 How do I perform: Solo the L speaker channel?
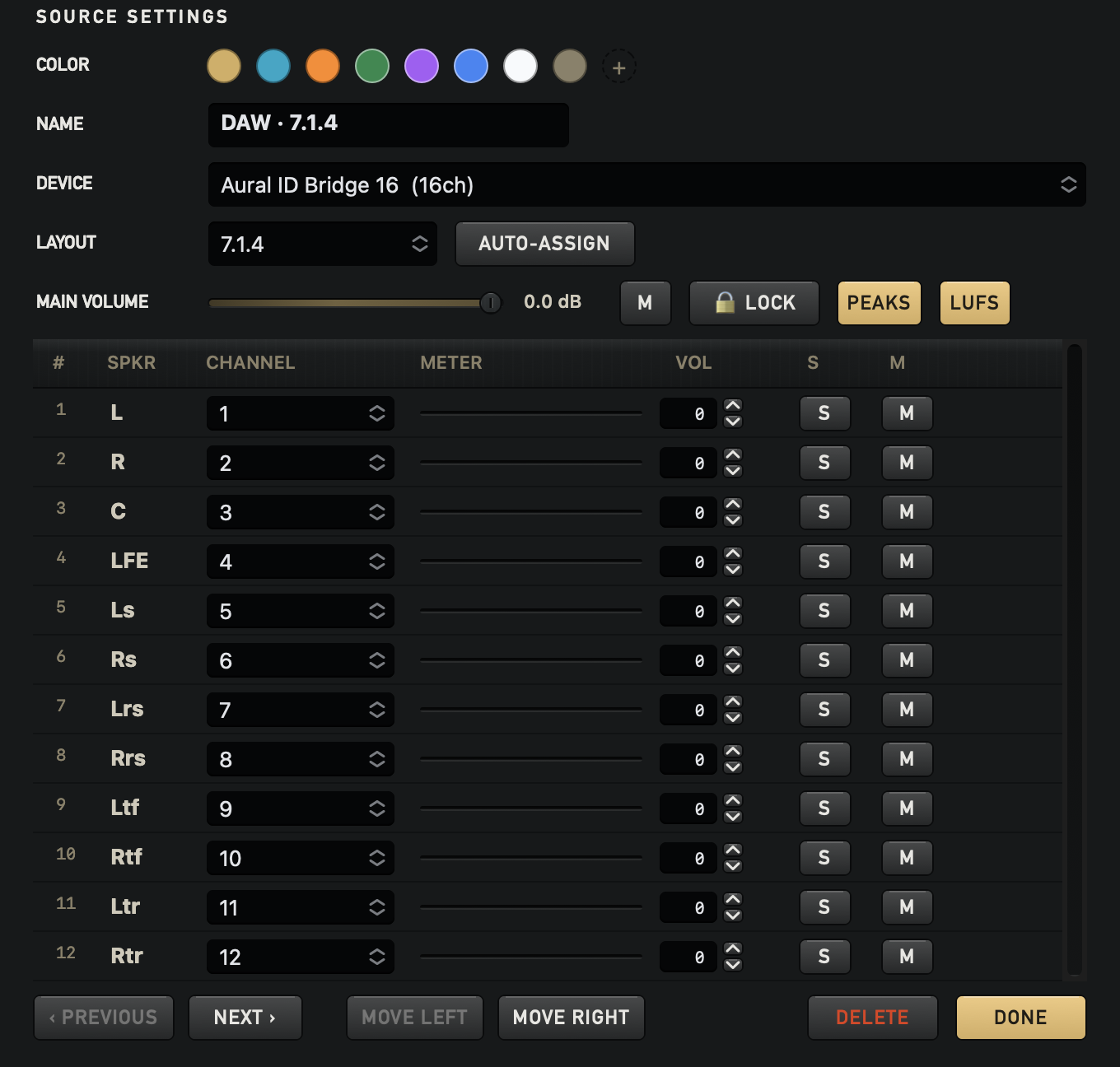pyautogui.click(x=824, y=413)
